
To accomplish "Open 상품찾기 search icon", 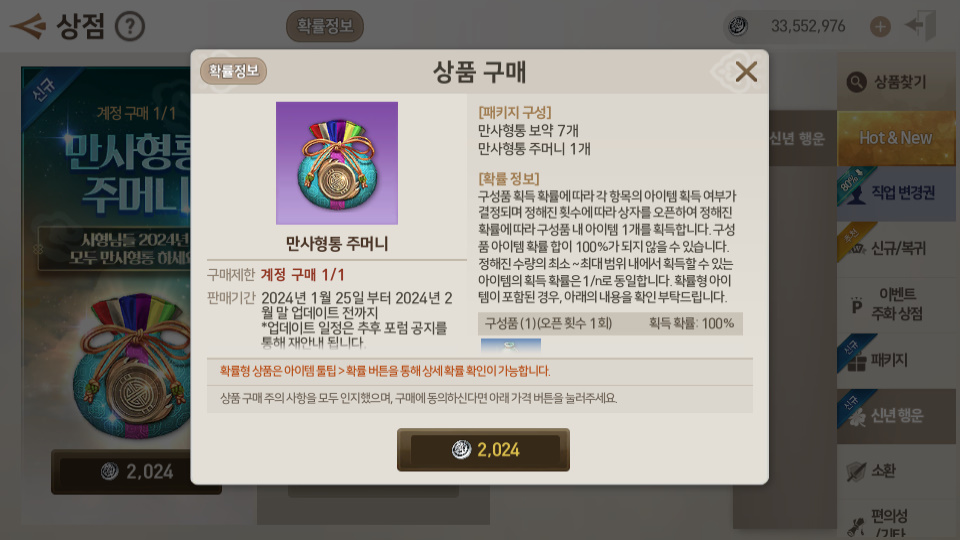I will pyautogui.click(x=856, y=82).
